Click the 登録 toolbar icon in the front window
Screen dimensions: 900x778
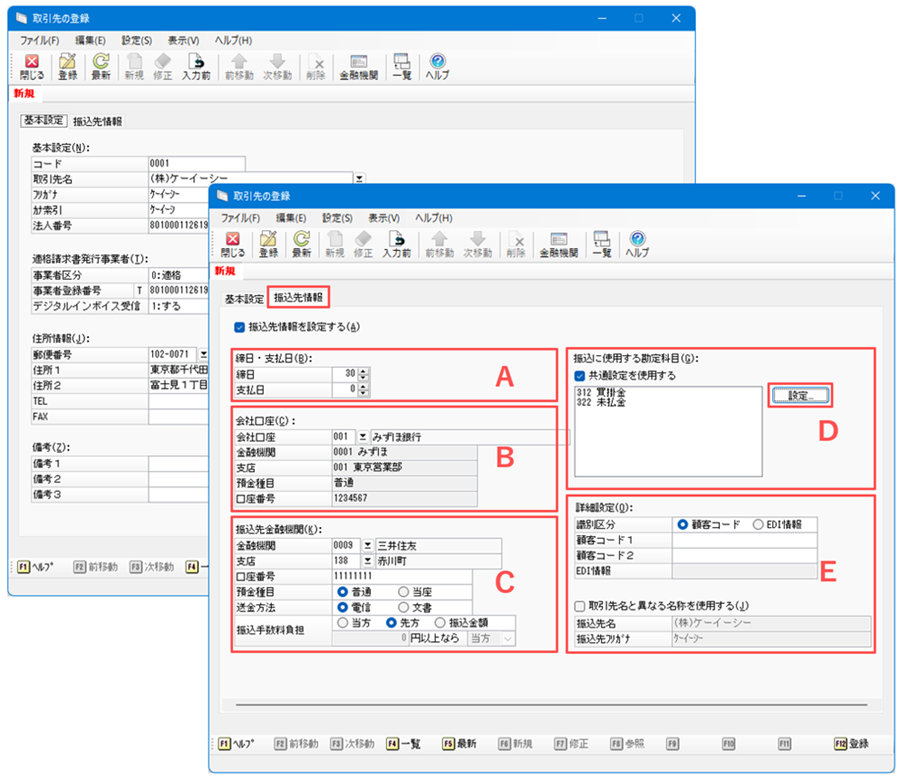267,243
